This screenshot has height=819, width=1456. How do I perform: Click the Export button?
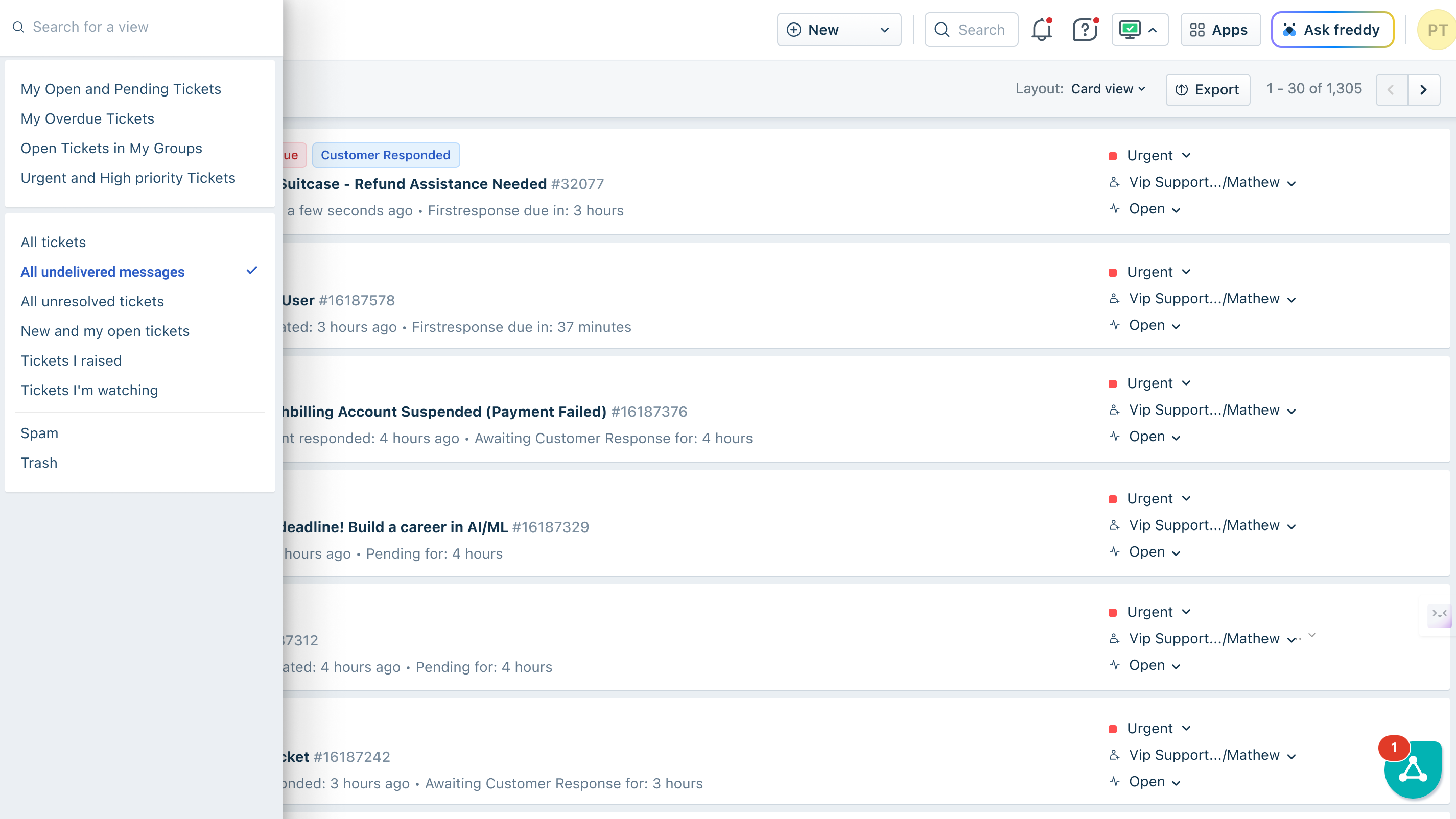click(1207, 90)
